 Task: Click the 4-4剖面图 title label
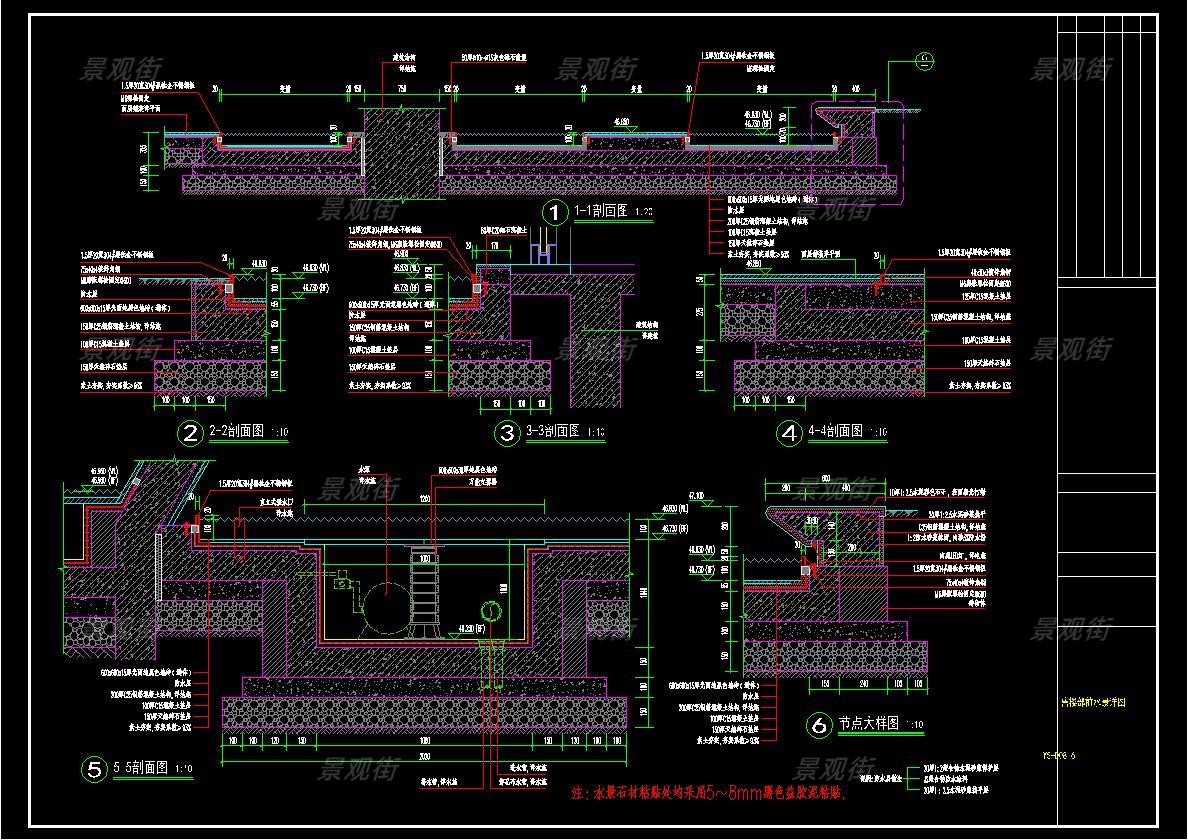click(835, 432)
